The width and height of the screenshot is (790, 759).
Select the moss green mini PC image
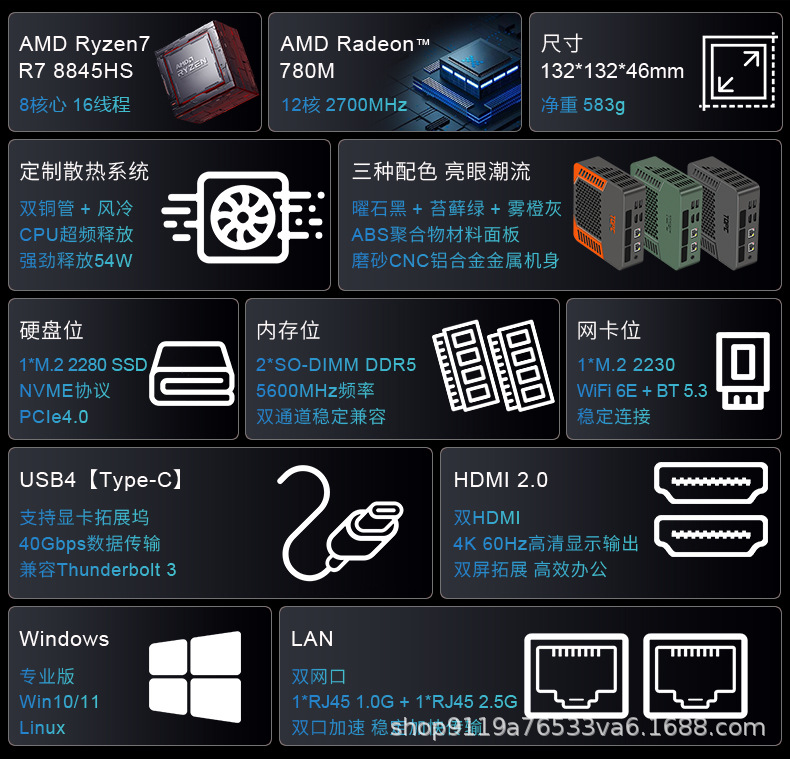(x=665, y=211)
